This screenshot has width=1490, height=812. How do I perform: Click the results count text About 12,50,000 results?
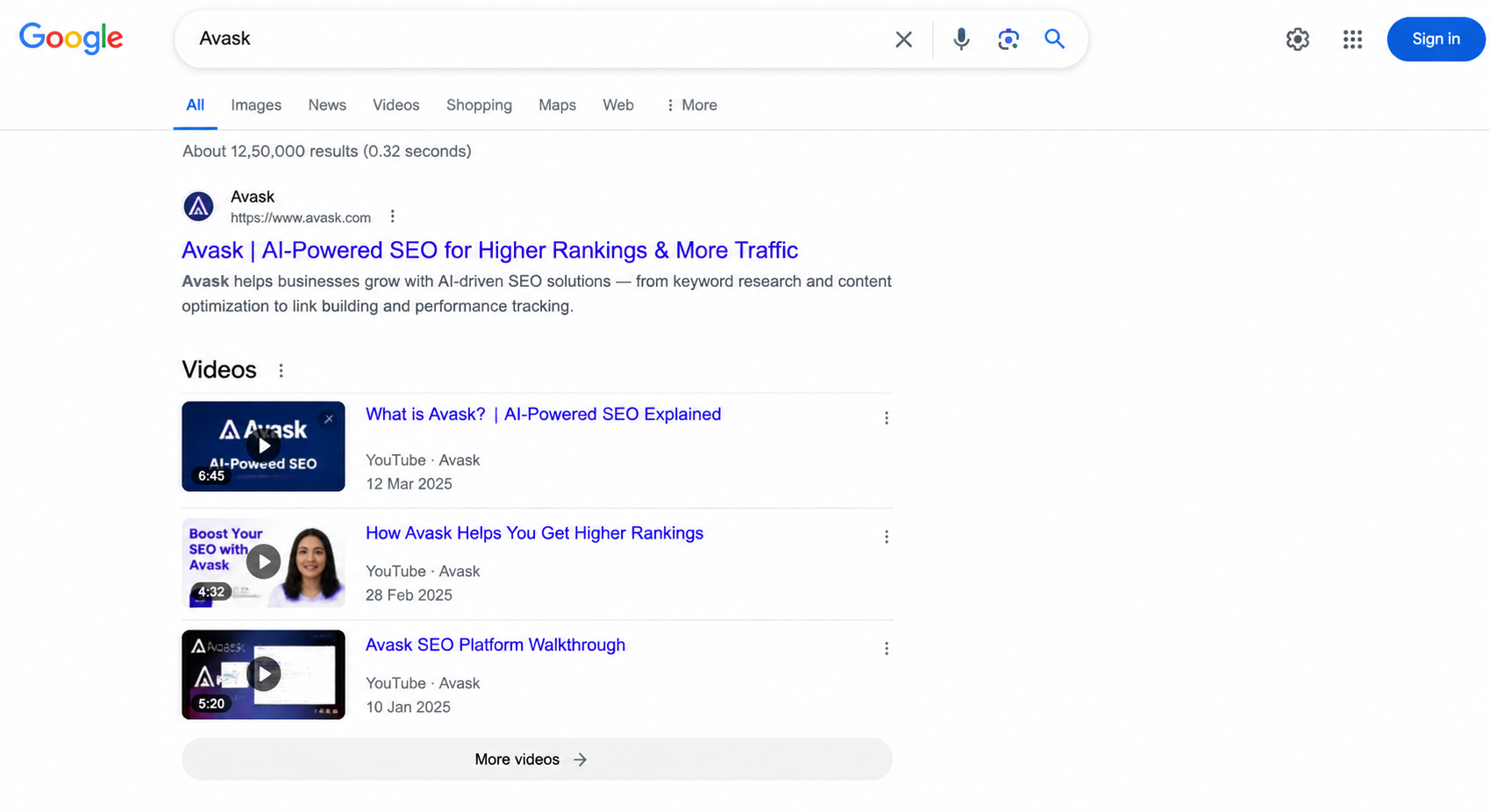pos(326,152)
